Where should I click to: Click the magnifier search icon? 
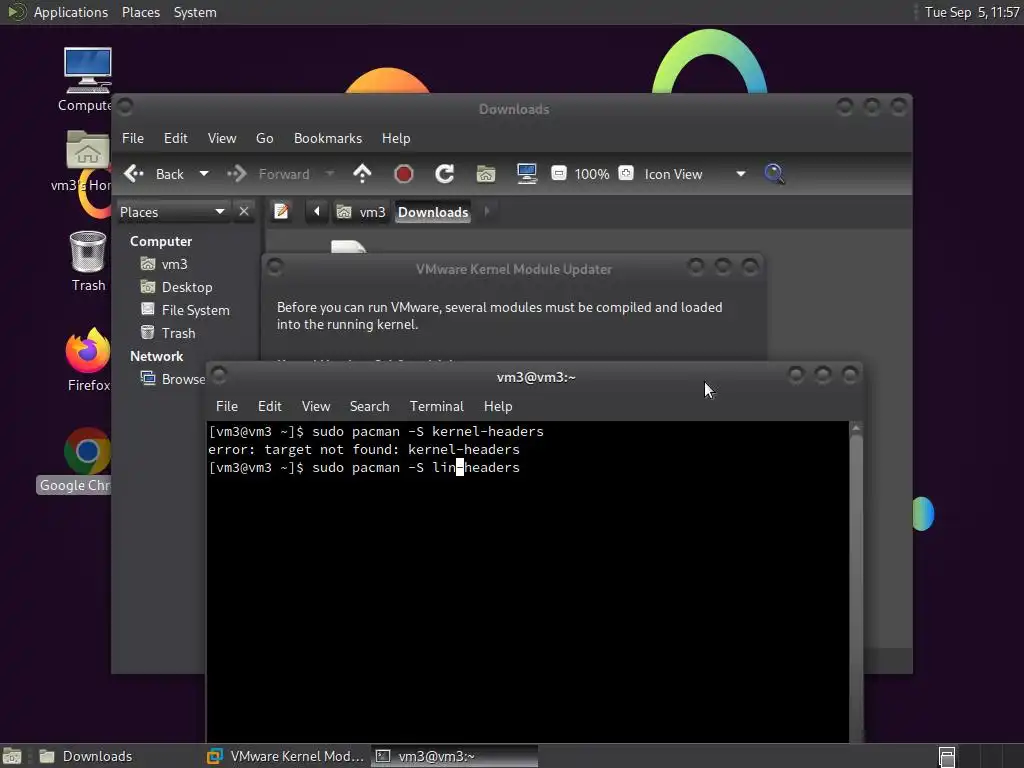pyautogui.click(x=774, y=174)
